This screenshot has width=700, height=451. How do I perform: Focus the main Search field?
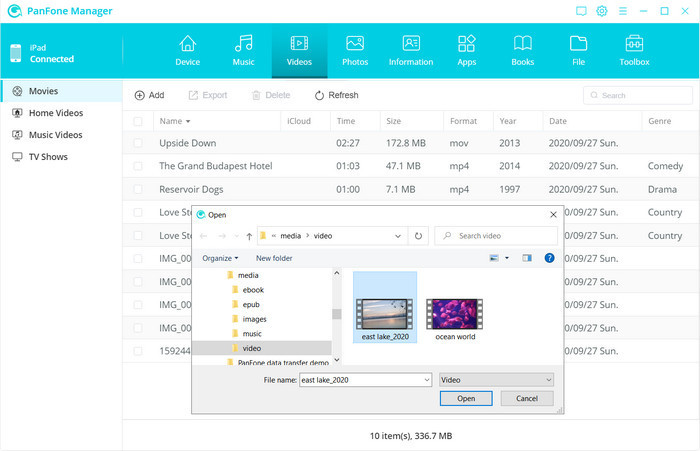[x=638, y=95]
